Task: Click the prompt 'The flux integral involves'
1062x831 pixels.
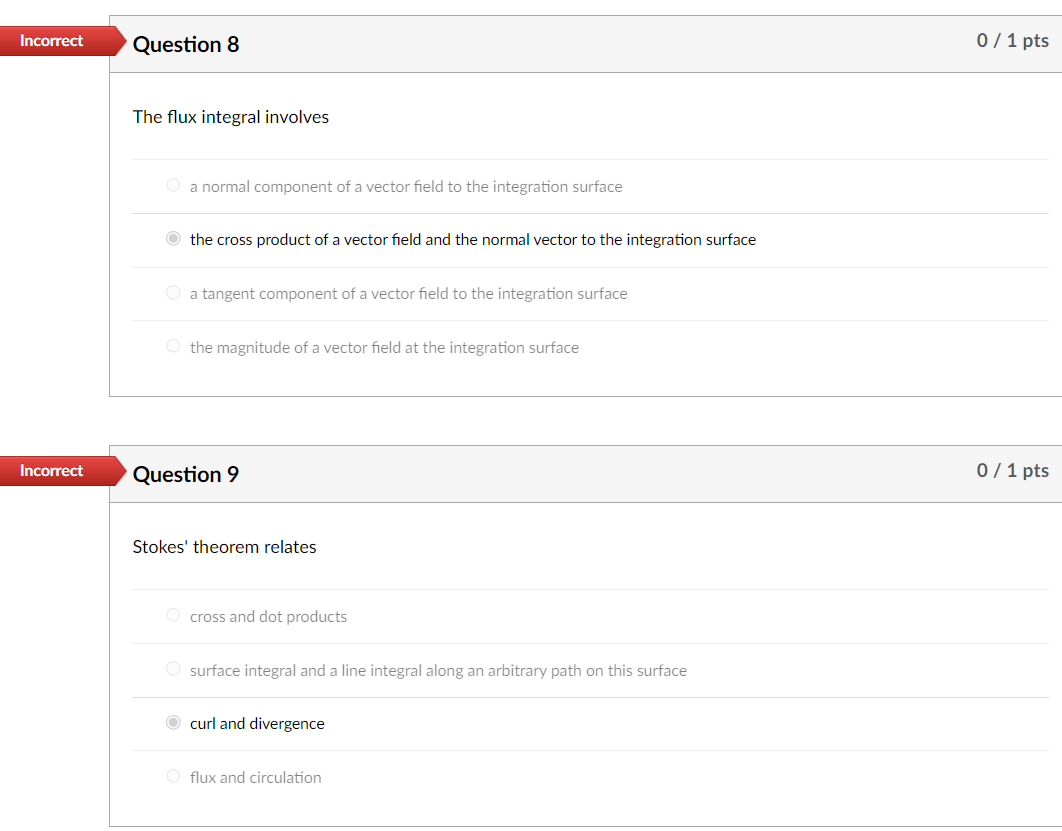Action: click(x=231, y=117)
